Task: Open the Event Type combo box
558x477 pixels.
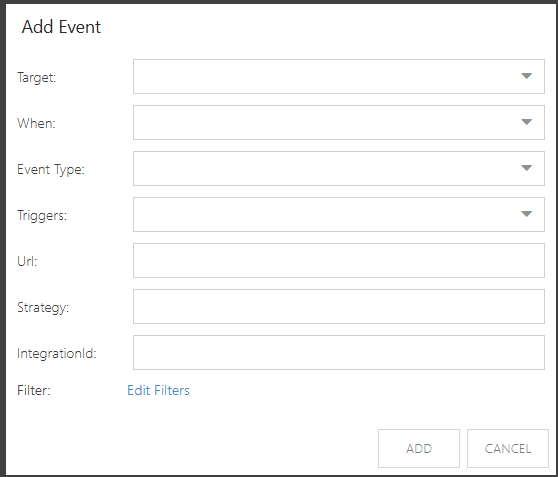Action: pyautogui.click(x=339, y=168)
